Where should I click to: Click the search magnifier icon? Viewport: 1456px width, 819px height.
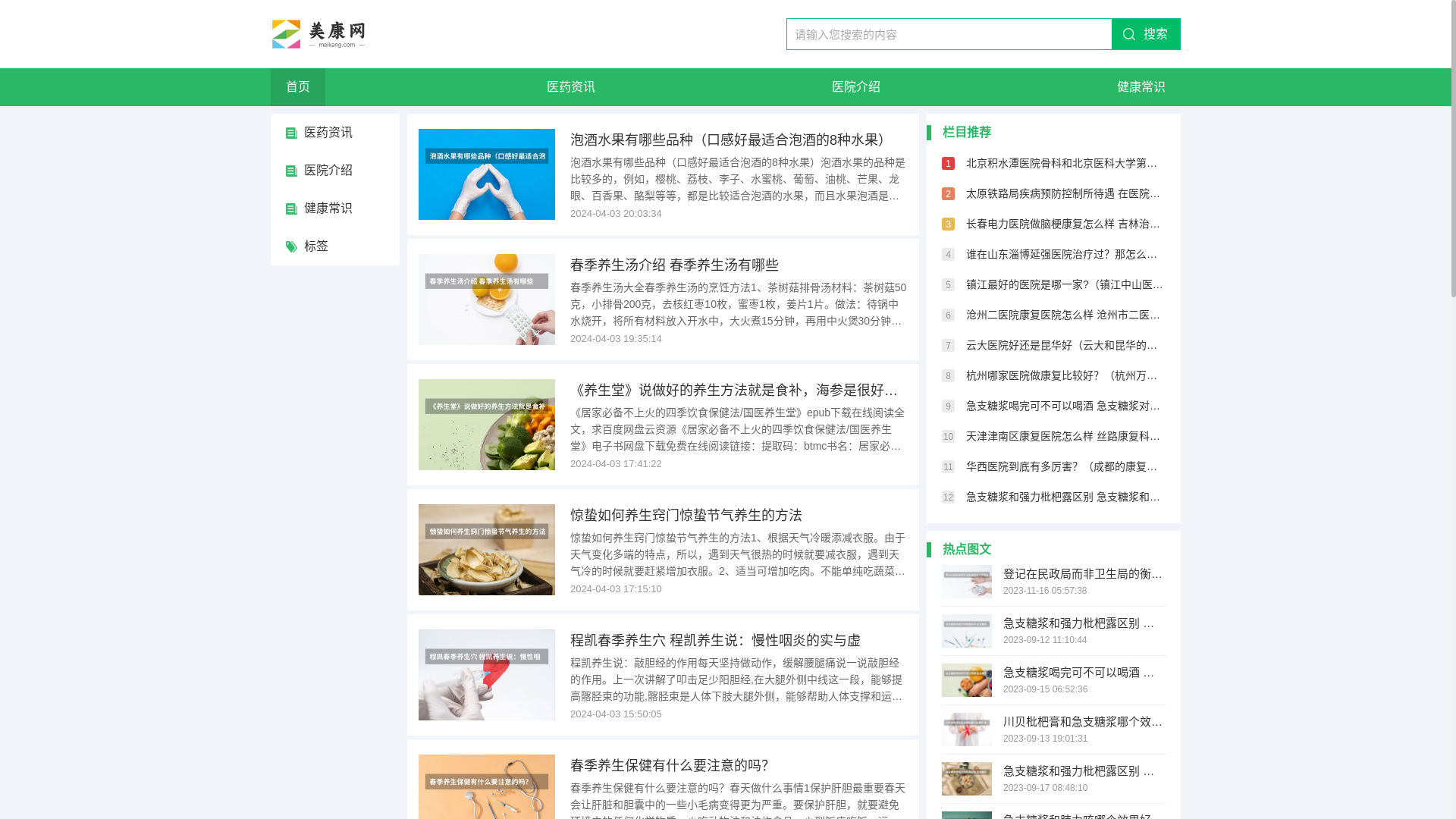pyautogui.click(x=1129, y=34)
